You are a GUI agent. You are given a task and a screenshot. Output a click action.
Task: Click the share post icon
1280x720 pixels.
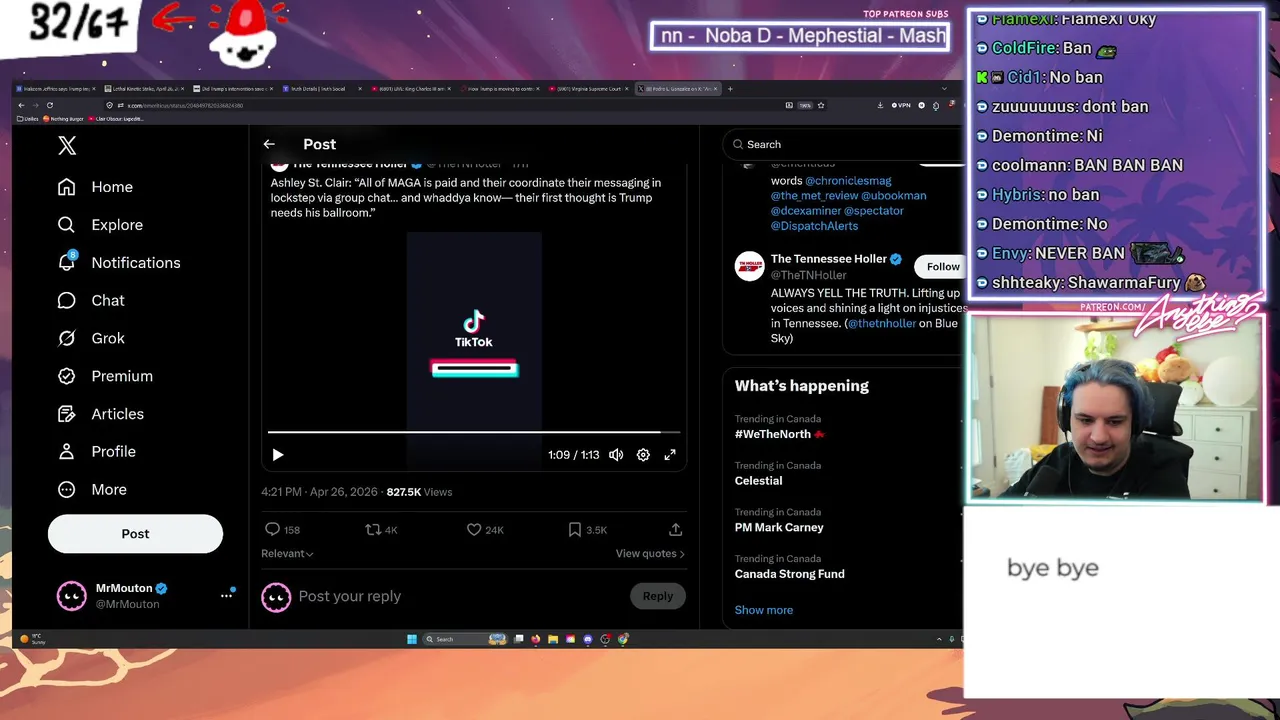click(x=675, y=530)
